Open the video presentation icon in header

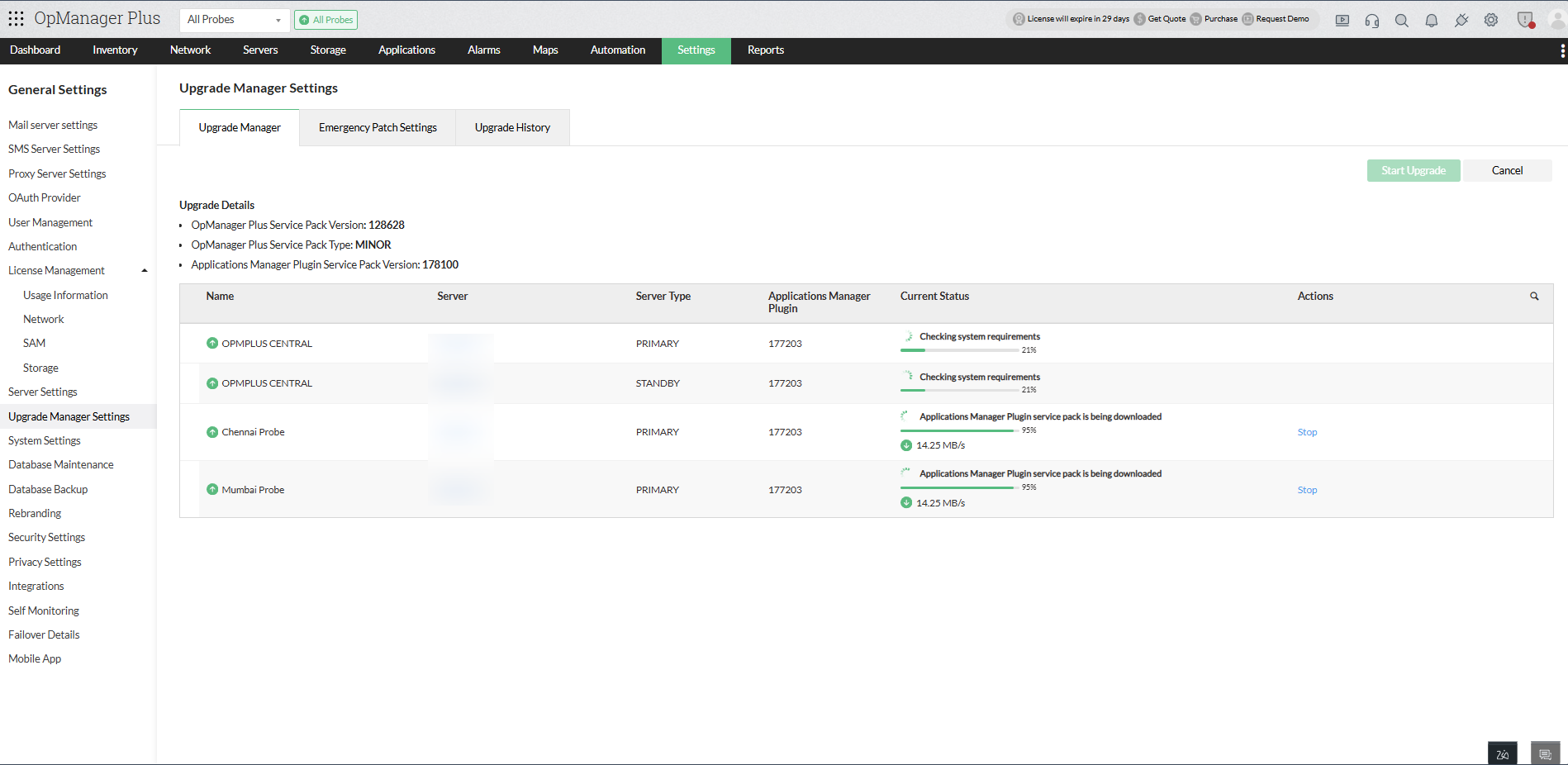[x=1342, y=21]
